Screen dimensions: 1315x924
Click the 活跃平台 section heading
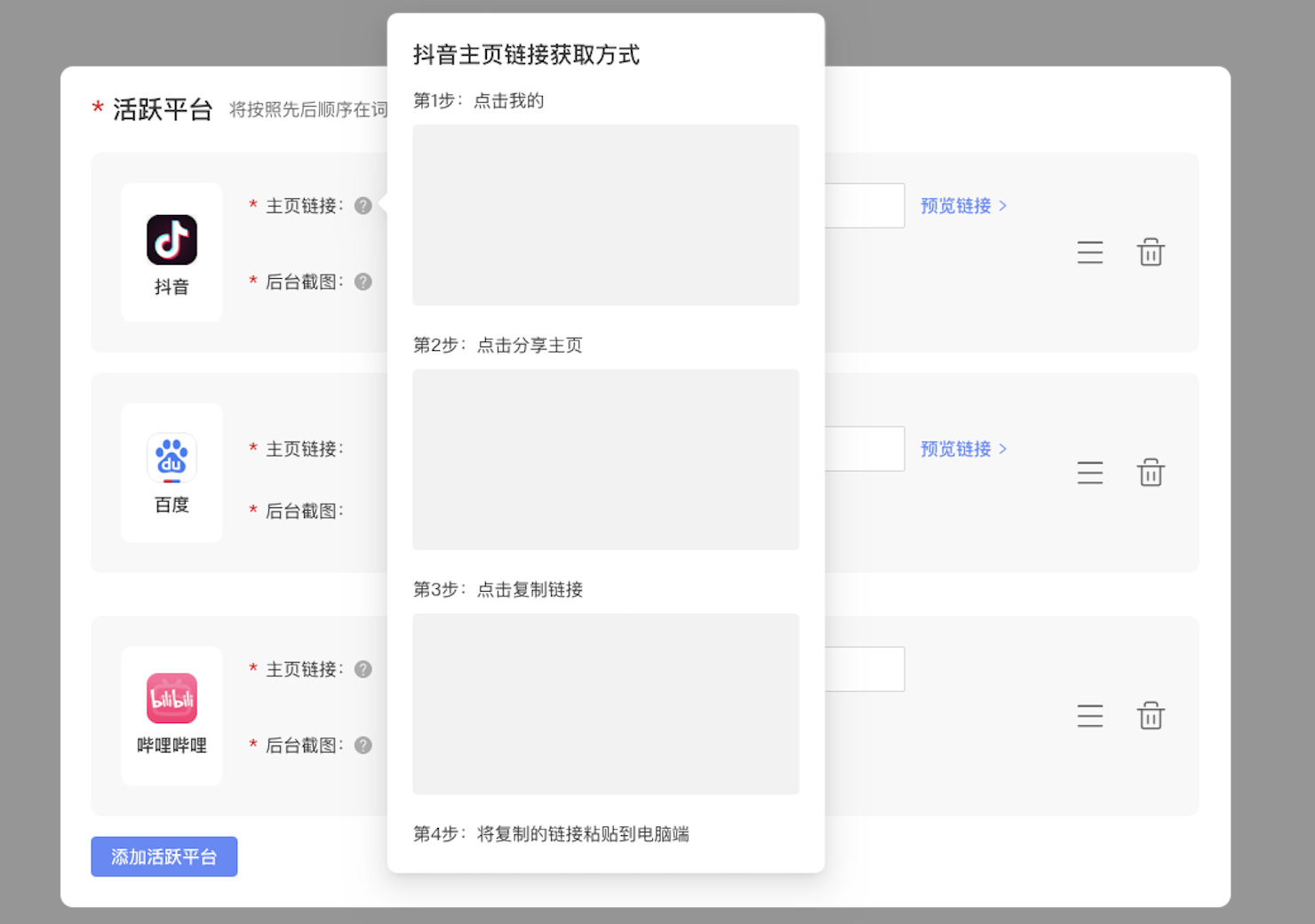click(x=163, y=109)
